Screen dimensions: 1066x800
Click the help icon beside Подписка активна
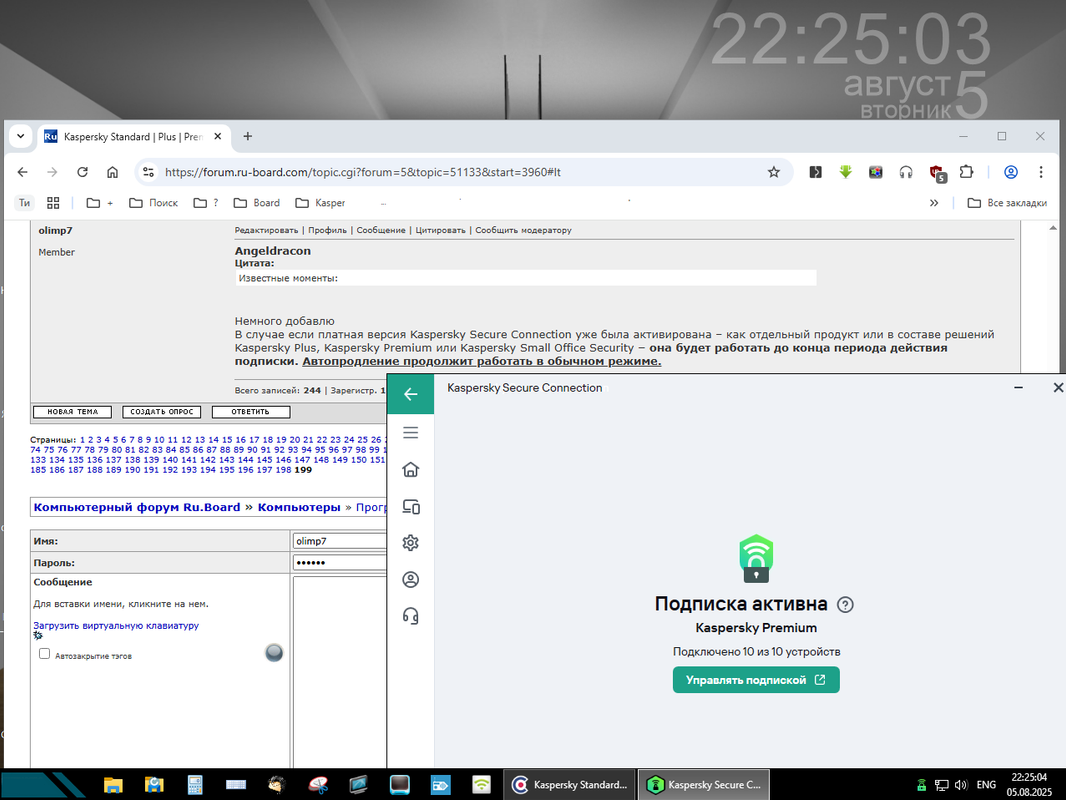(x=845, y=604)
